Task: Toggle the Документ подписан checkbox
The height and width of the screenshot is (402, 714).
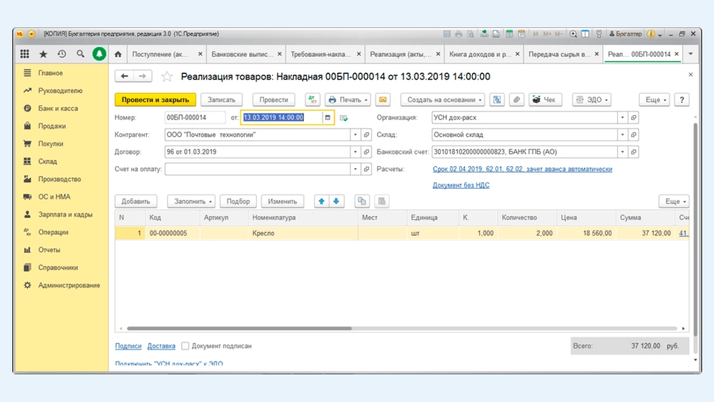Action: click(185, 346)
